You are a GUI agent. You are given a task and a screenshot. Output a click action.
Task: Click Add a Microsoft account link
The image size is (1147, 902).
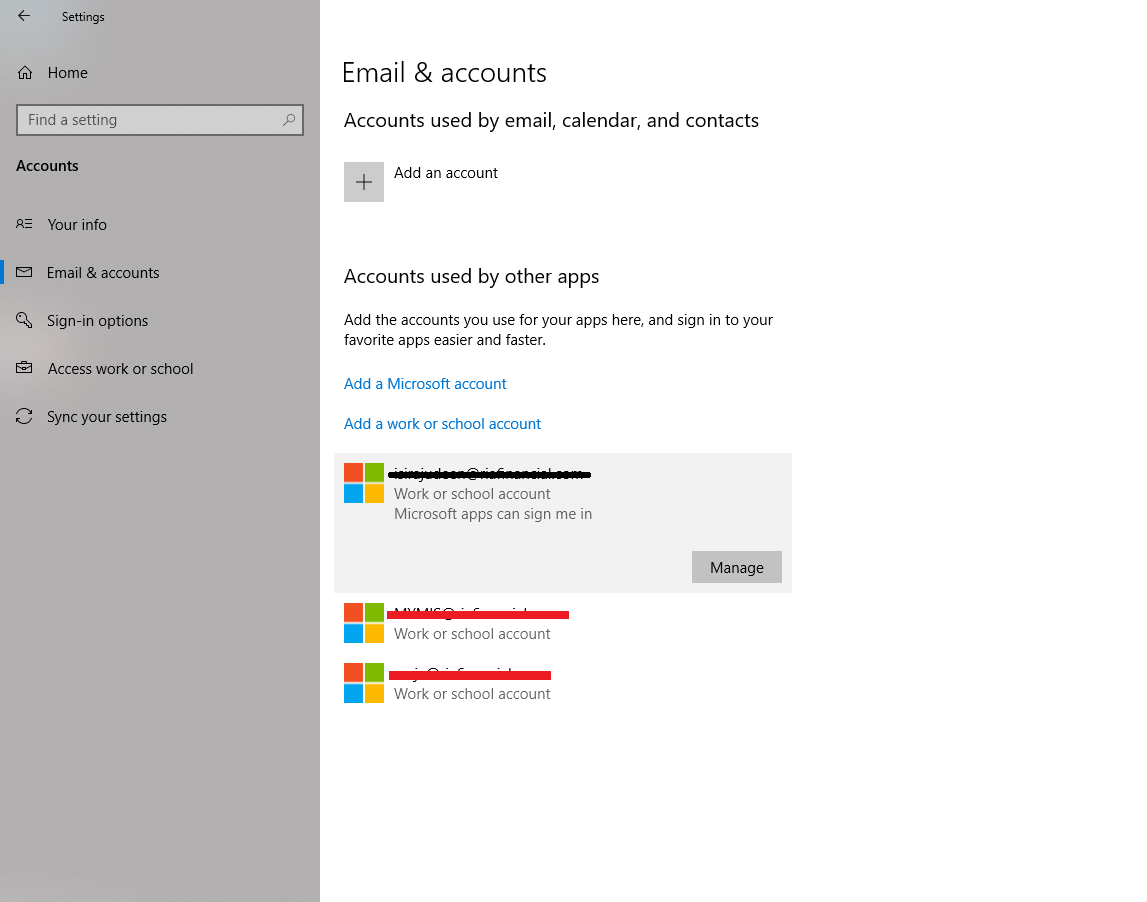pyautogui.click(x=425, y=383)
